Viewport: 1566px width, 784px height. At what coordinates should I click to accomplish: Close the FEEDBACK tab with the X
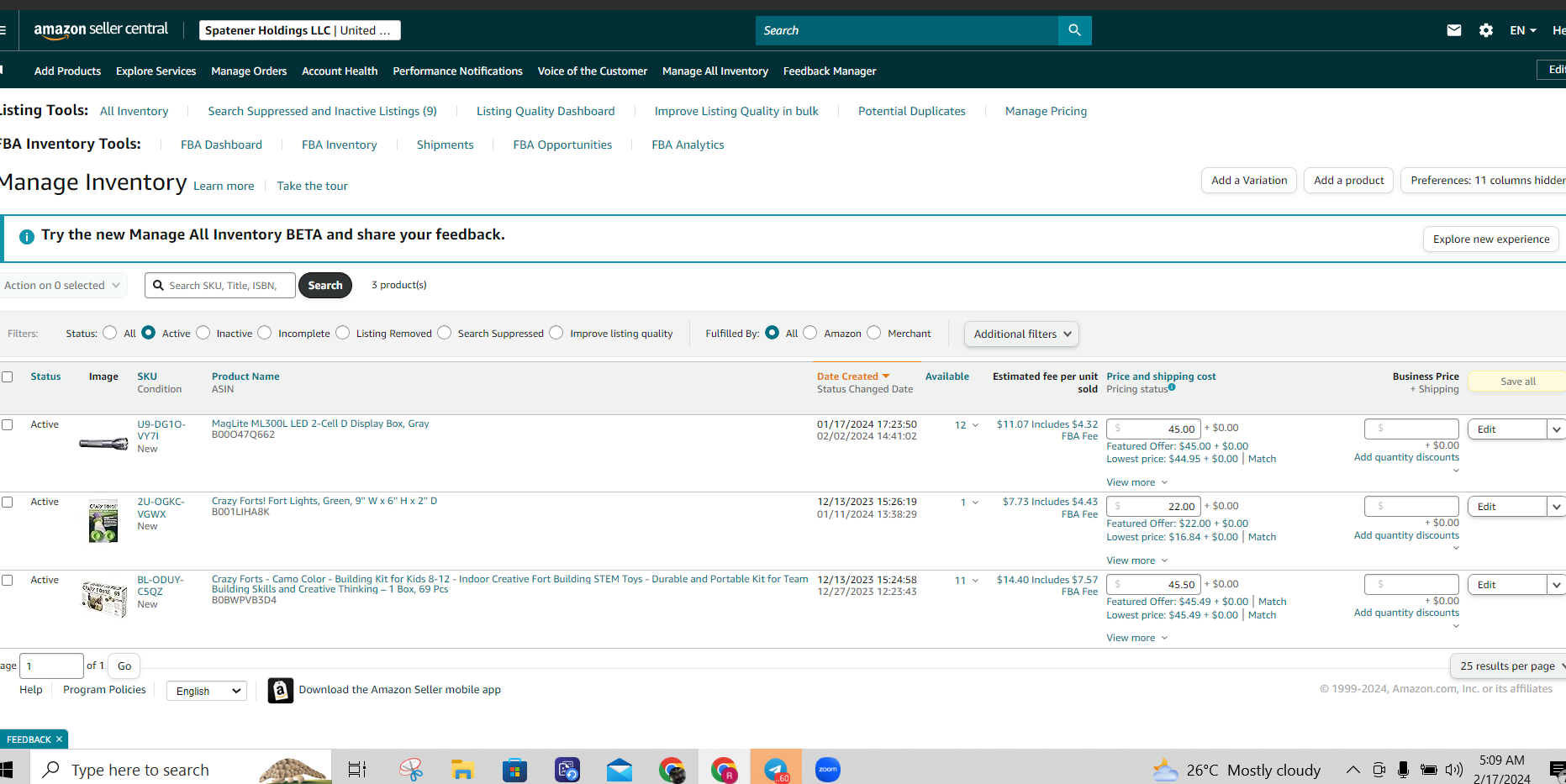point(59,739)
